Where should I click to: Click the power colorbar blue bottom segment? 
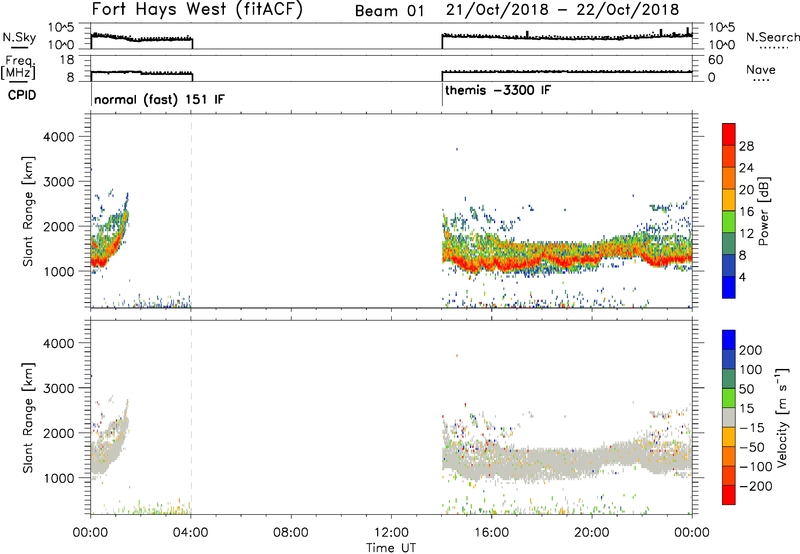(x=729, y=287)
